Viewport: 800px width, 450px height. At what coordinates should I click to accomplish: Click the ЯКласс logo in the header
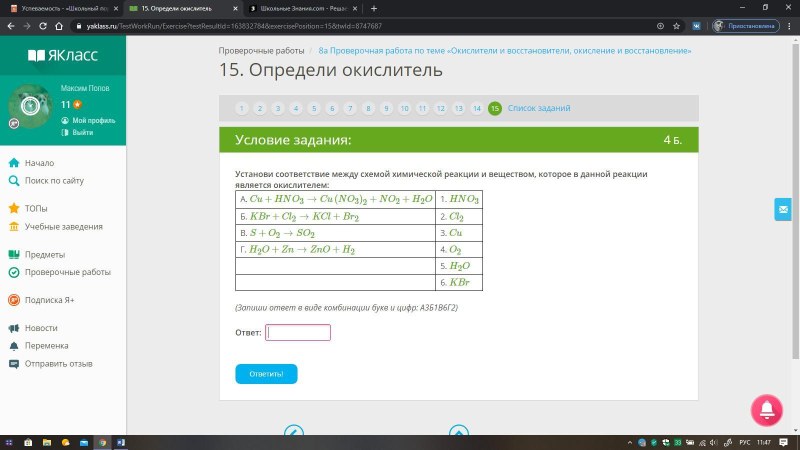pyautogui.click(x=62, y=55)
